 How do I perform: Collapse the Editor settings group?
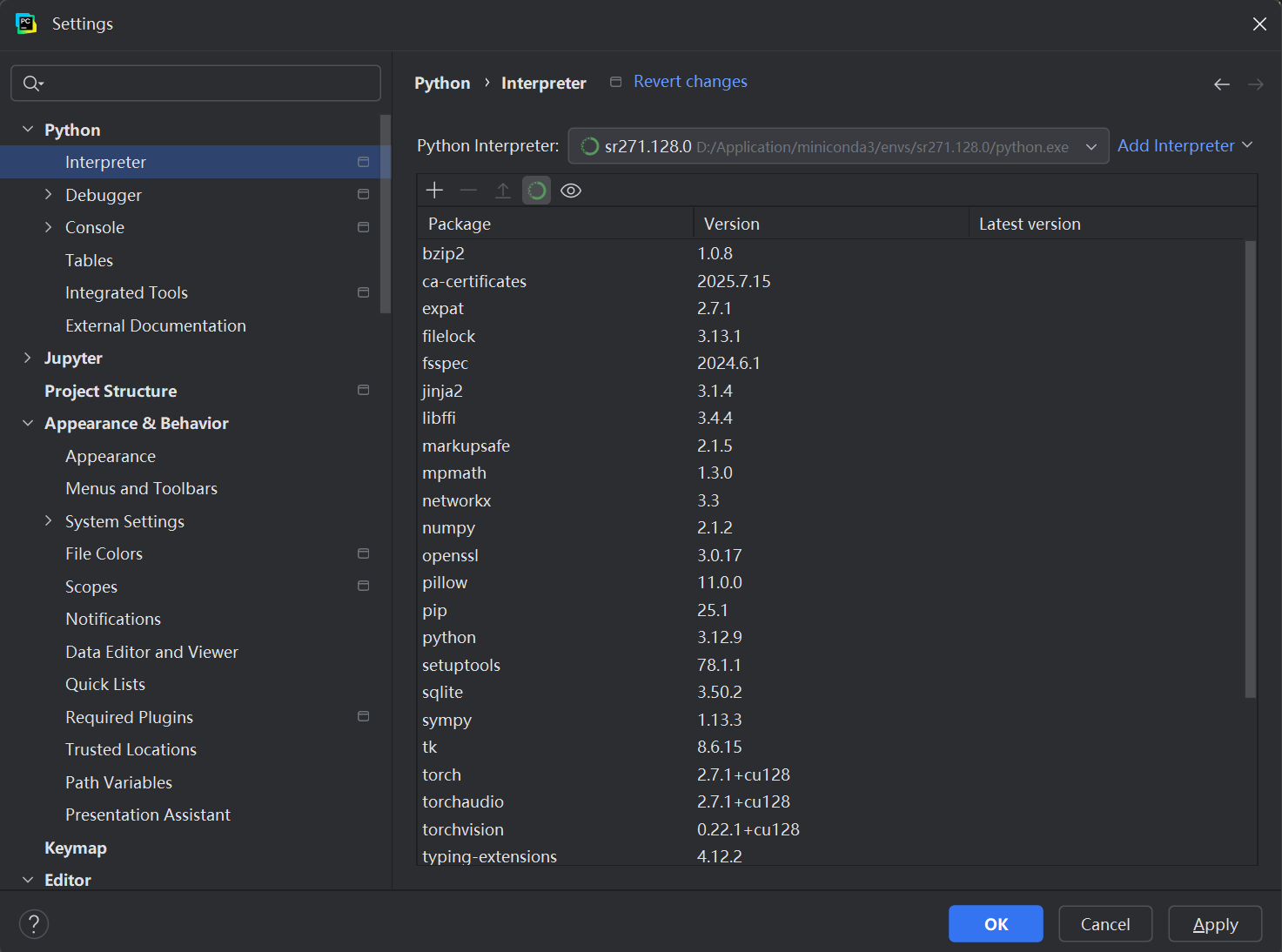[x=28, y=880]
